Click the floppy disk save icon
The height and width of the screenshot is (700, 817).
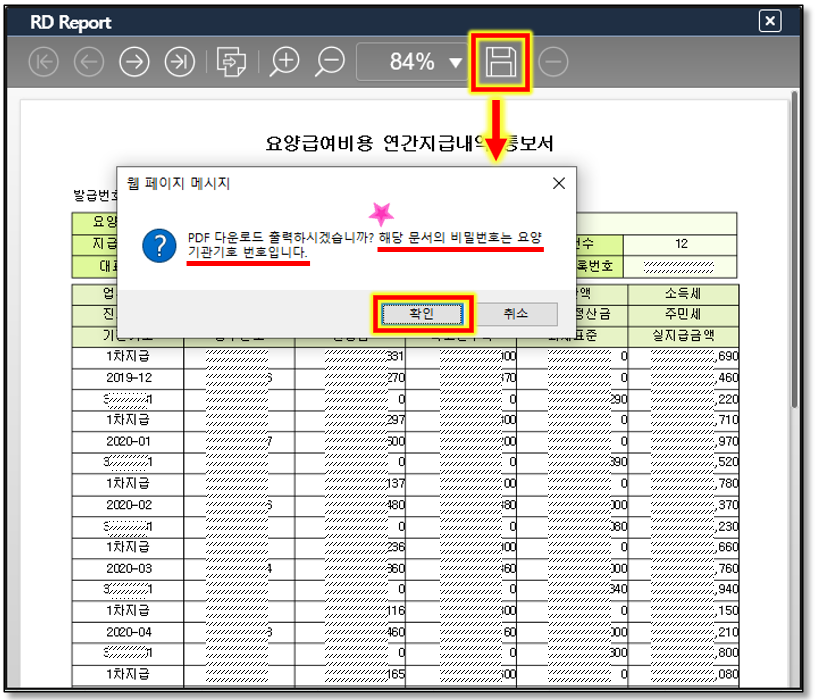tap(501, 62)
